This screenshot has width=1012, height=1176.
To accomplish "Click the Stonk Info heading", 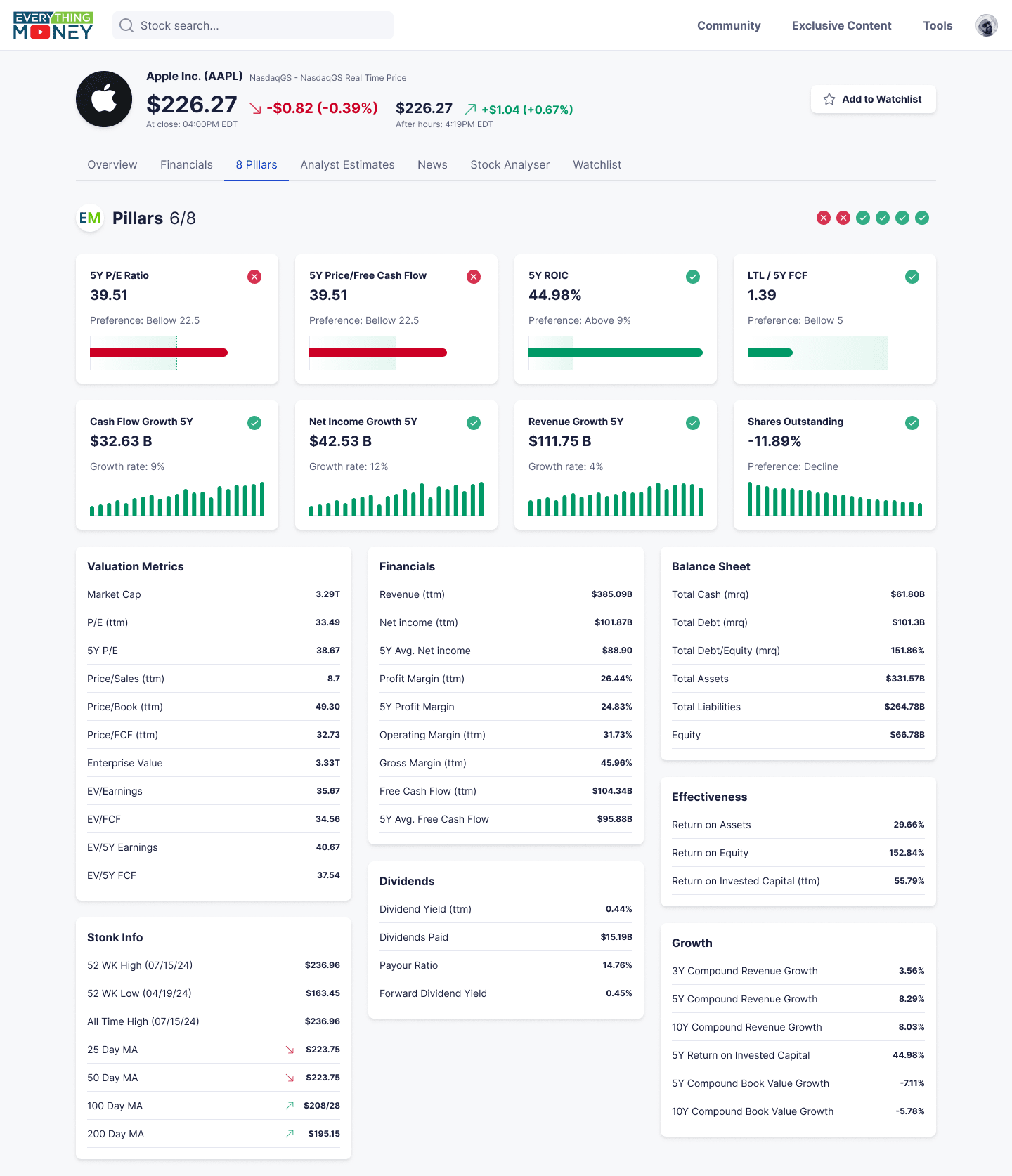I will 115,937.
